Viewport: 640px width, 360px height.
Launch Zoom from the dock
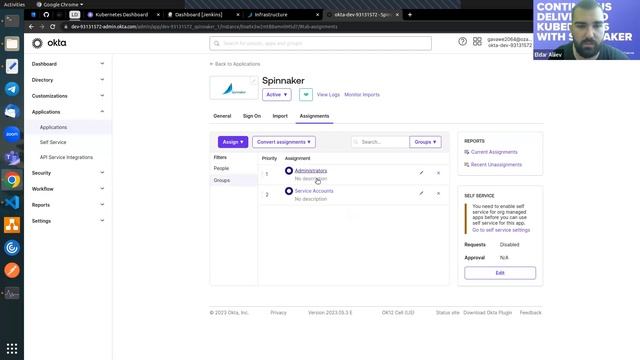coord(12,134)
